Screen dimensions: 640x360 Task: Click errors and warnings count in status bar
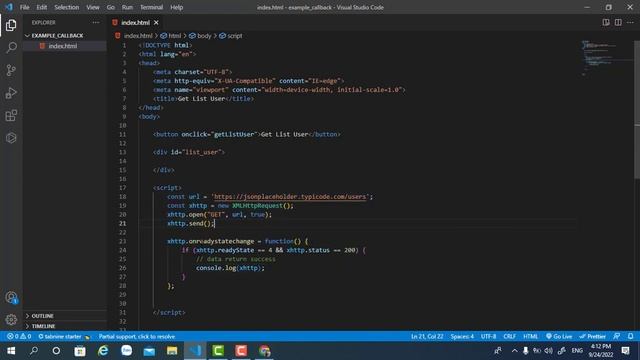click(19, 336)
